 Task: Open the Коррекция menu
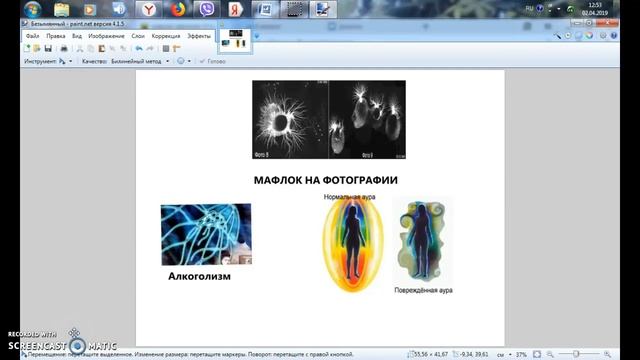point(166,36)
